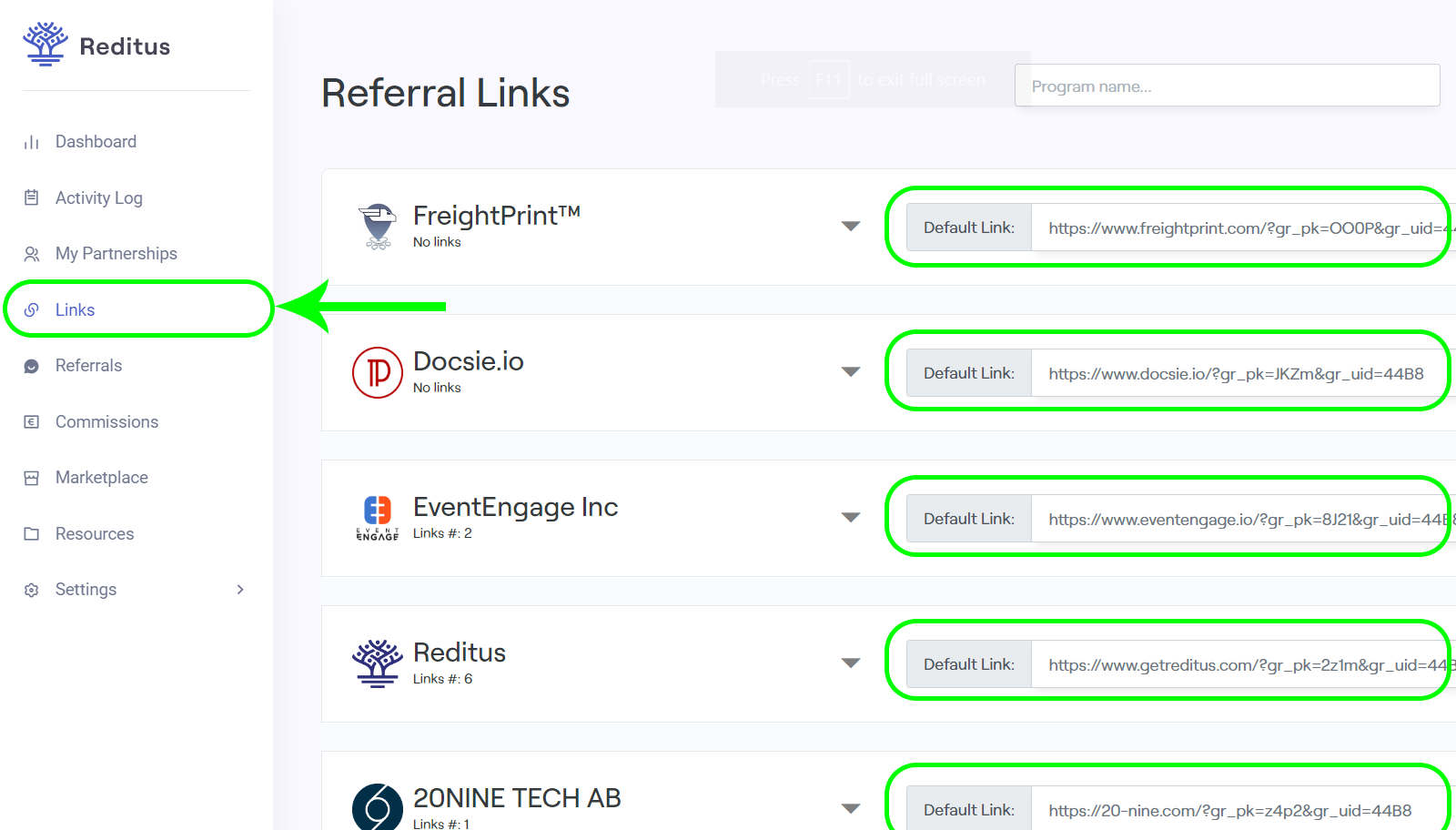Click the Program name search field
Image resolution: width=1456 pixels, height=830 pixels.
point(1227,86)
